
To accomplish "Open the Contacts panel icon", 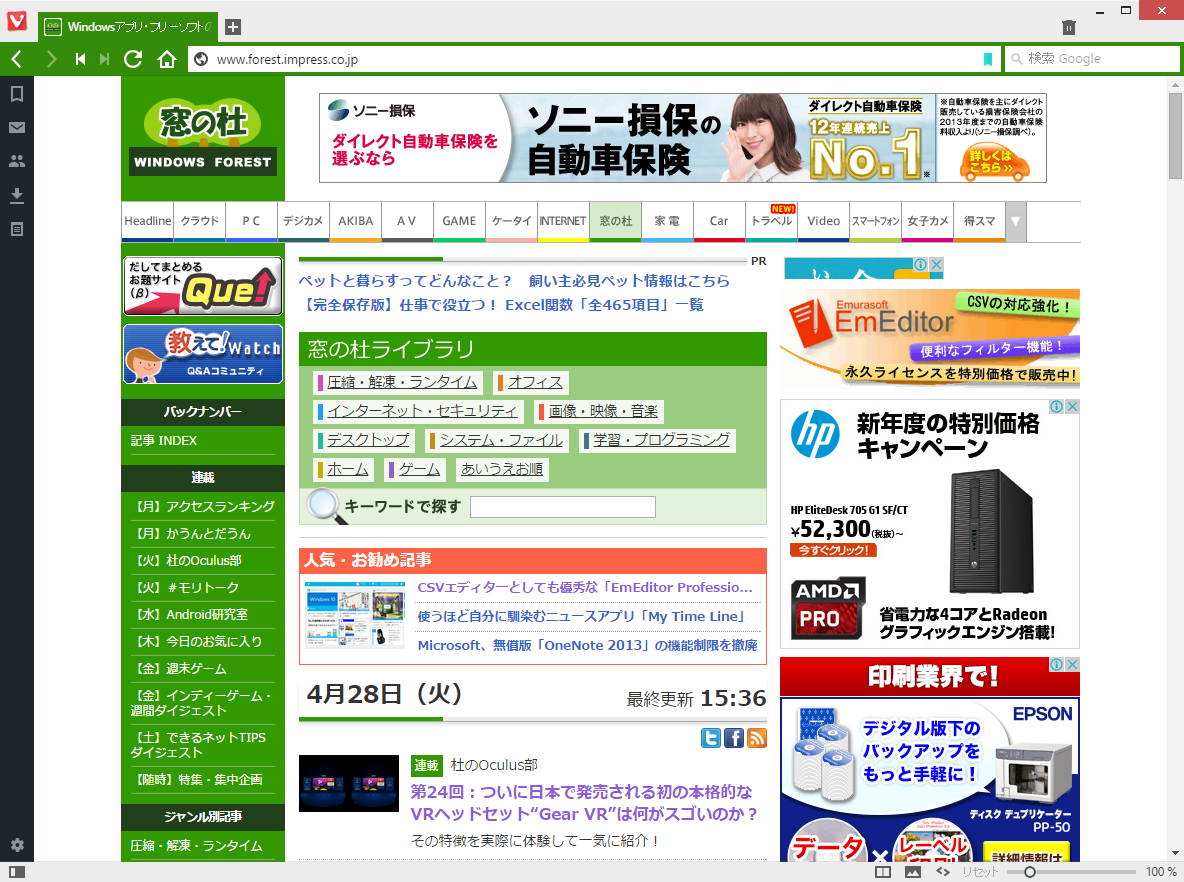I will point(16,160).
